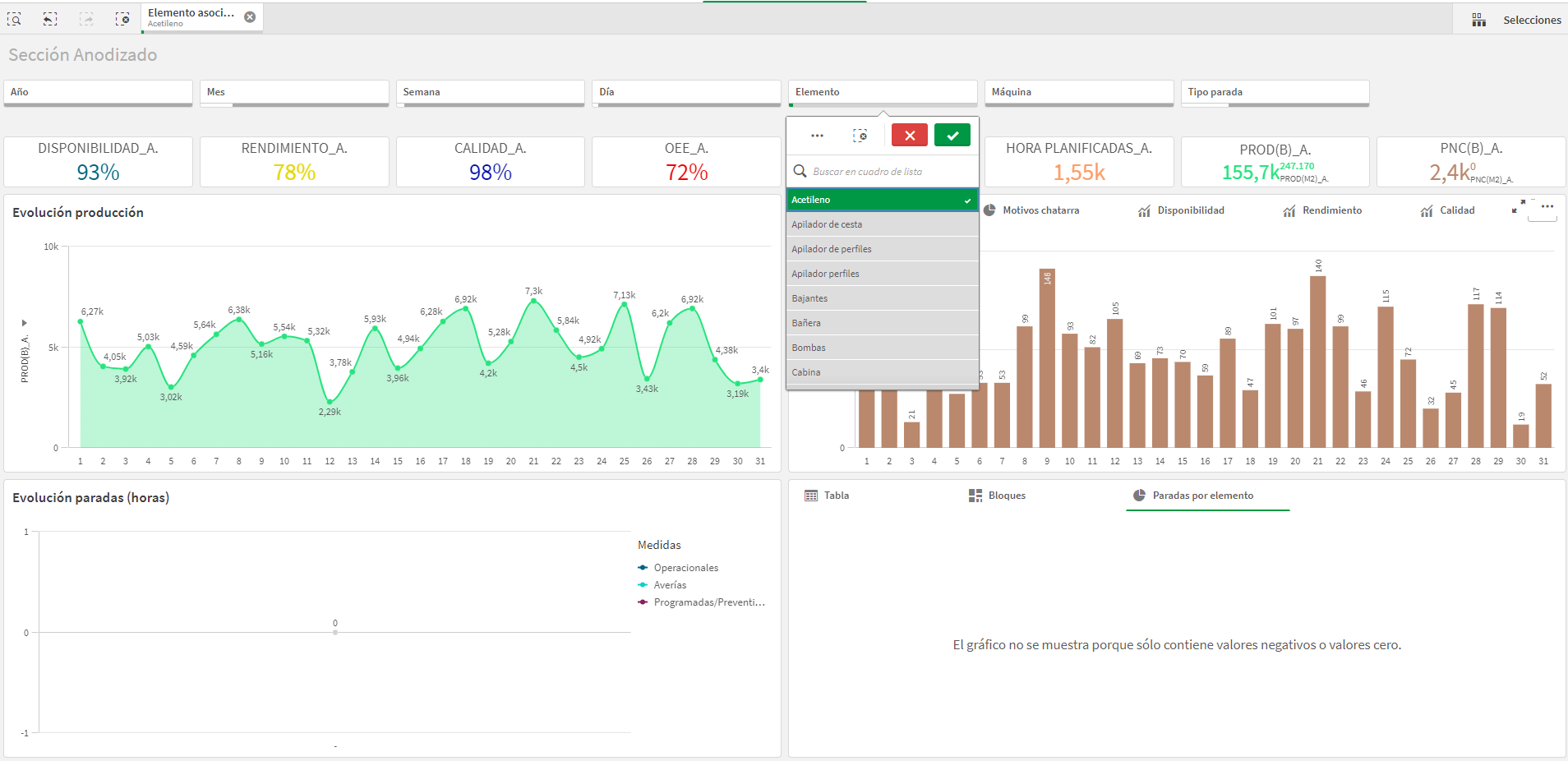Switch to Rendimiento tab
Screen dimensions: 1568x761
pos(1322,210)
